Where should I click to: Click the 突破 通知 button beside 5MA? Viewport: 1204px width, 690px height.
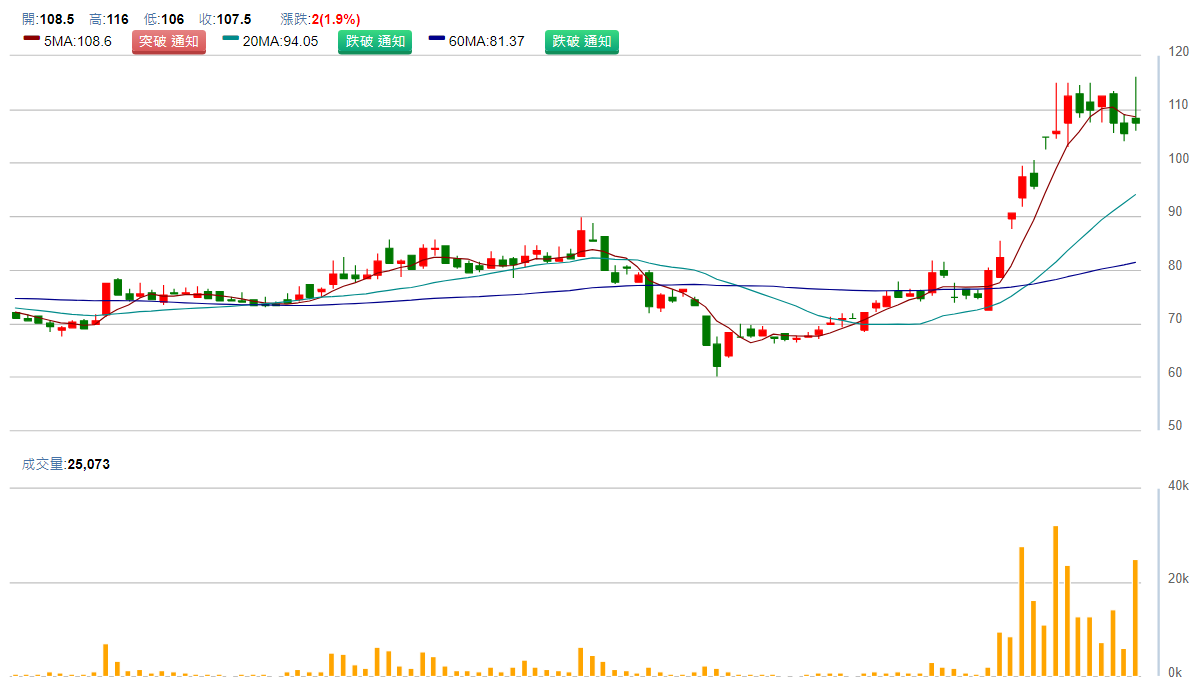168,42
